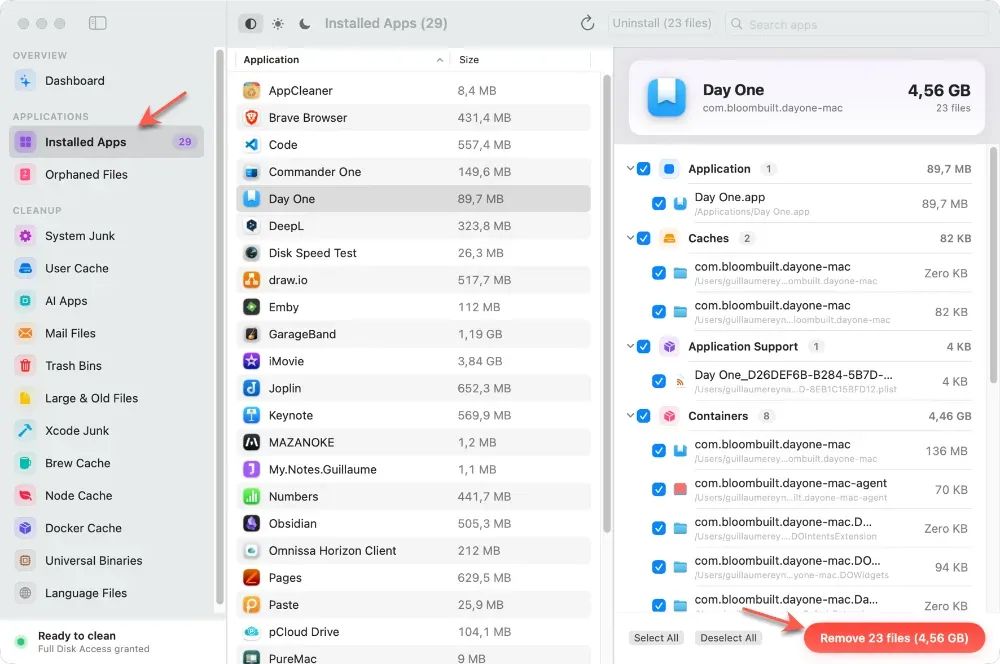
Task: Collapse the Application Support group chevron
Action: [x=630, y=346]
